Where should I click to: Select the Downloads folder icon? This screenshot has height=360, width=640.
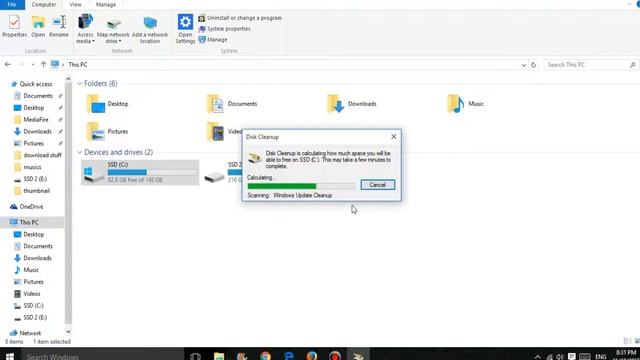tap(336, 104)
